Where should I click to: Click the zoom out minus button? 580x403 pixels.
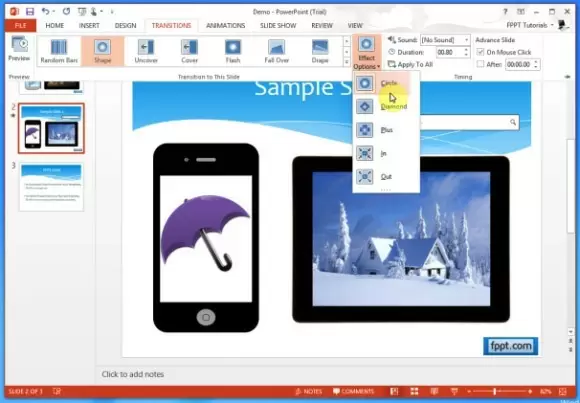469,392
